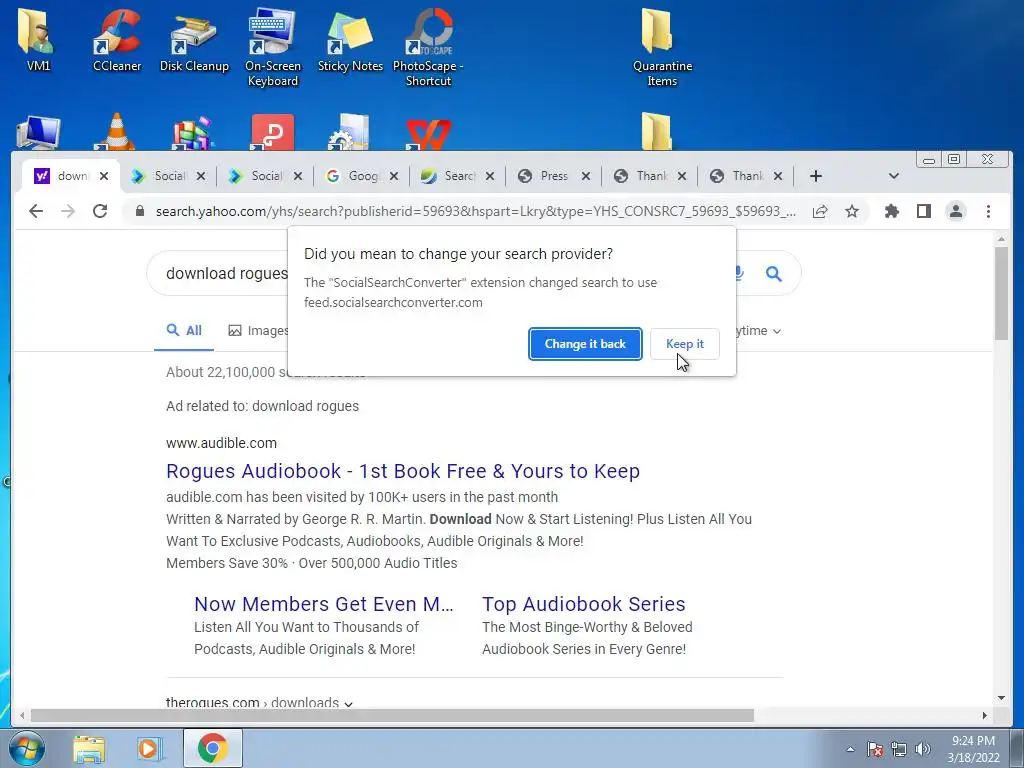The image size is (1024, 768).
Task: Launch the PhotoScape shortcut
Action: (x=428, y=47)
